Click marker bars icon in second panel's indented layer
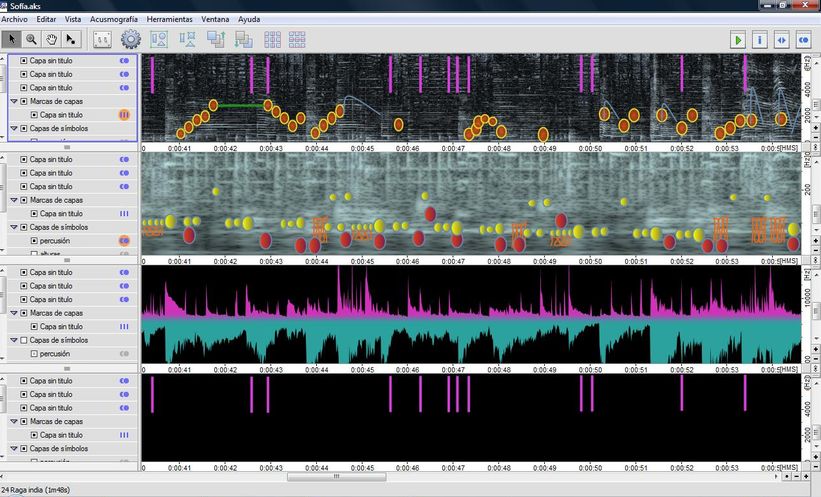Viewport: 821px width, 497px height. (124, 214)
